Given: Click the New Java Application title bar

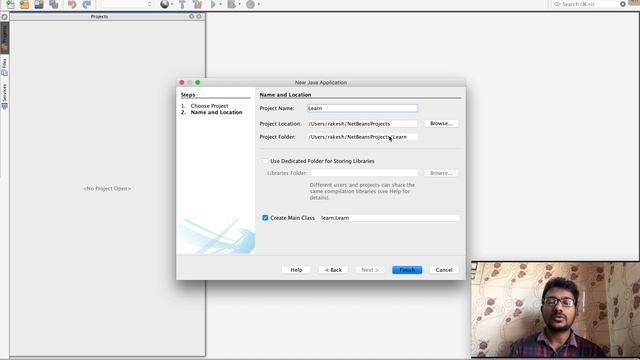Looking at the screenshot, I should point(321,82).
